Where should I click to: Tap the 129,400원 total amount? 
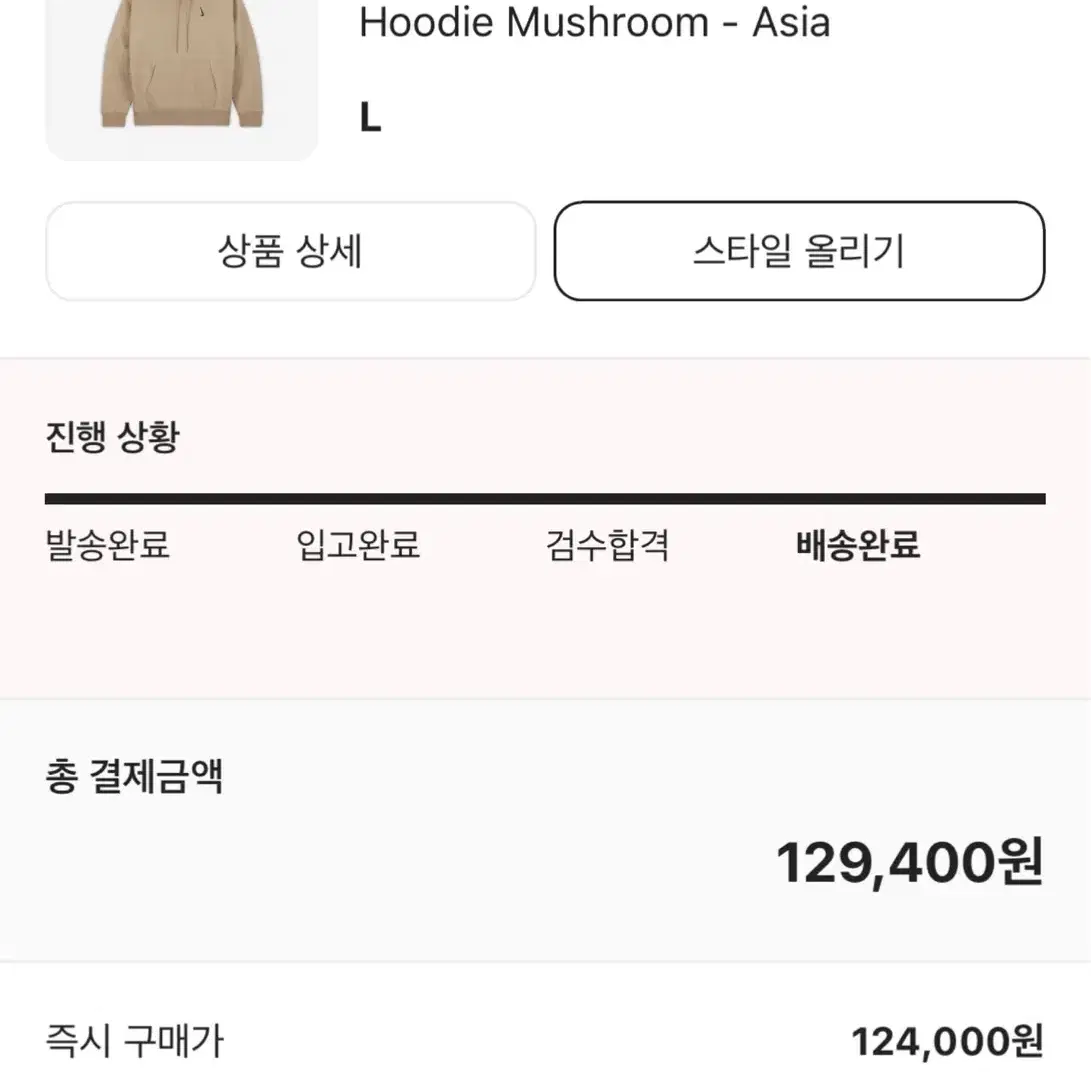[x=910, y=863]
